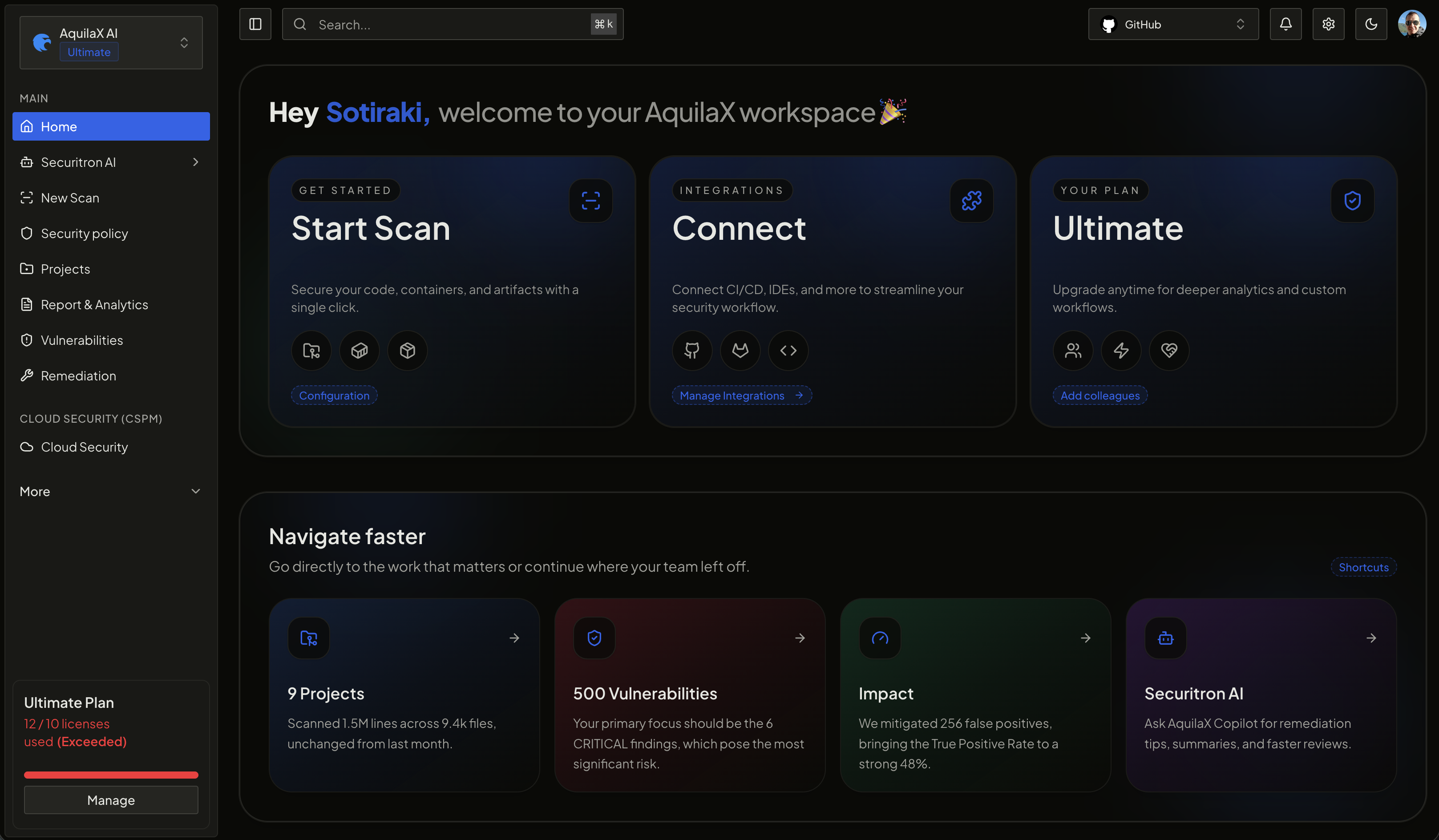Click the YOUR PLAN label
The height and width of the screenshot is (840, 1439).
click(1100, 190)
